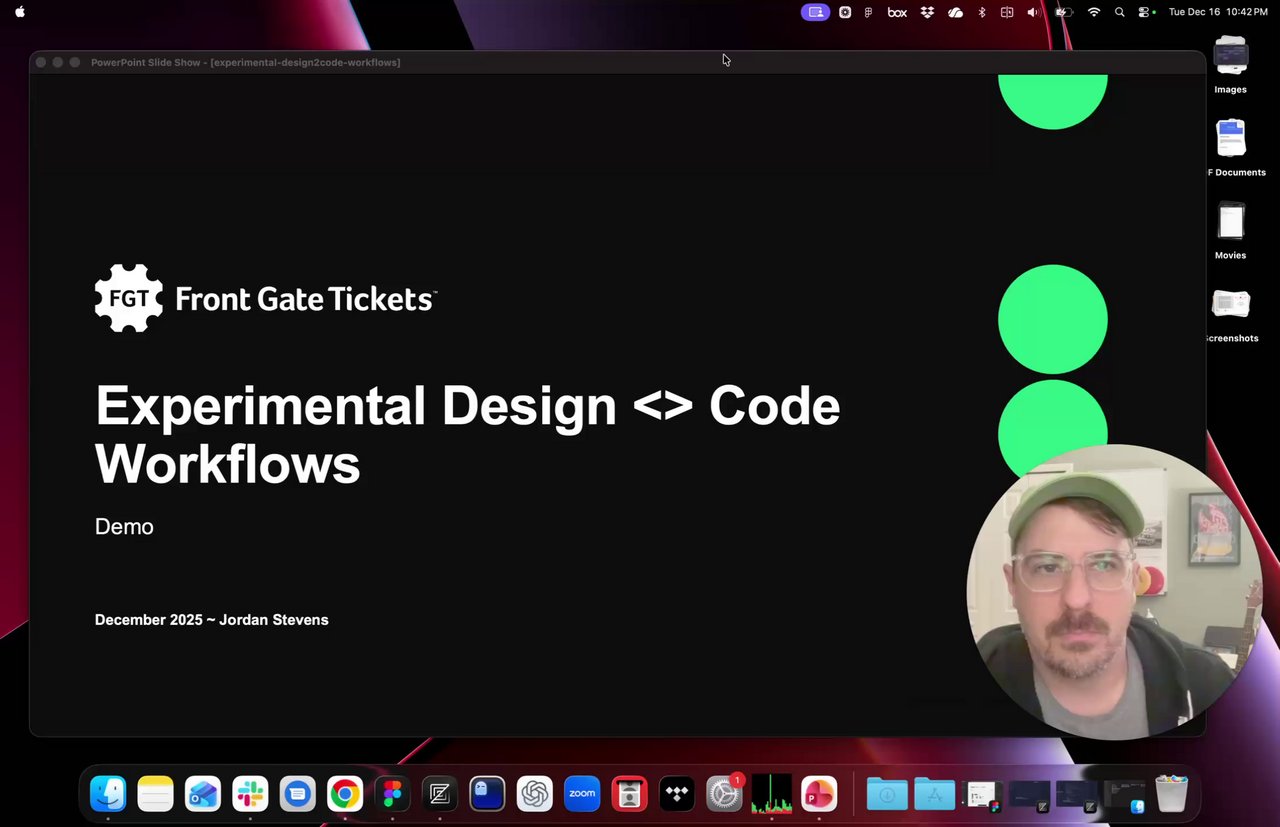Open Zoom from the dock

[x=582, y=794]
